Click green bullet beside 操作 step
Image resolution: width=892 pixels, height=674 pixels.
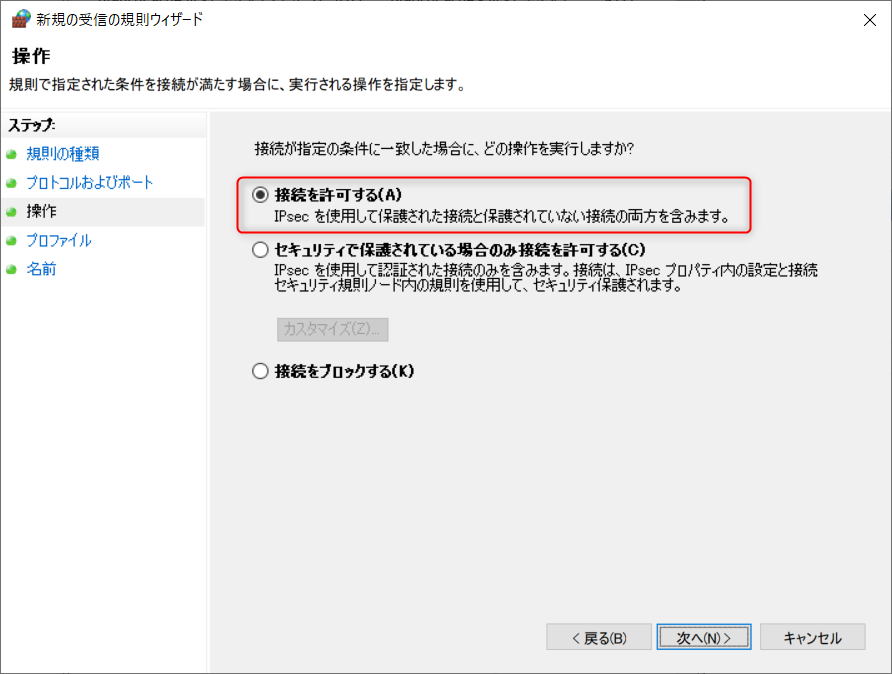tap(11, 212)
